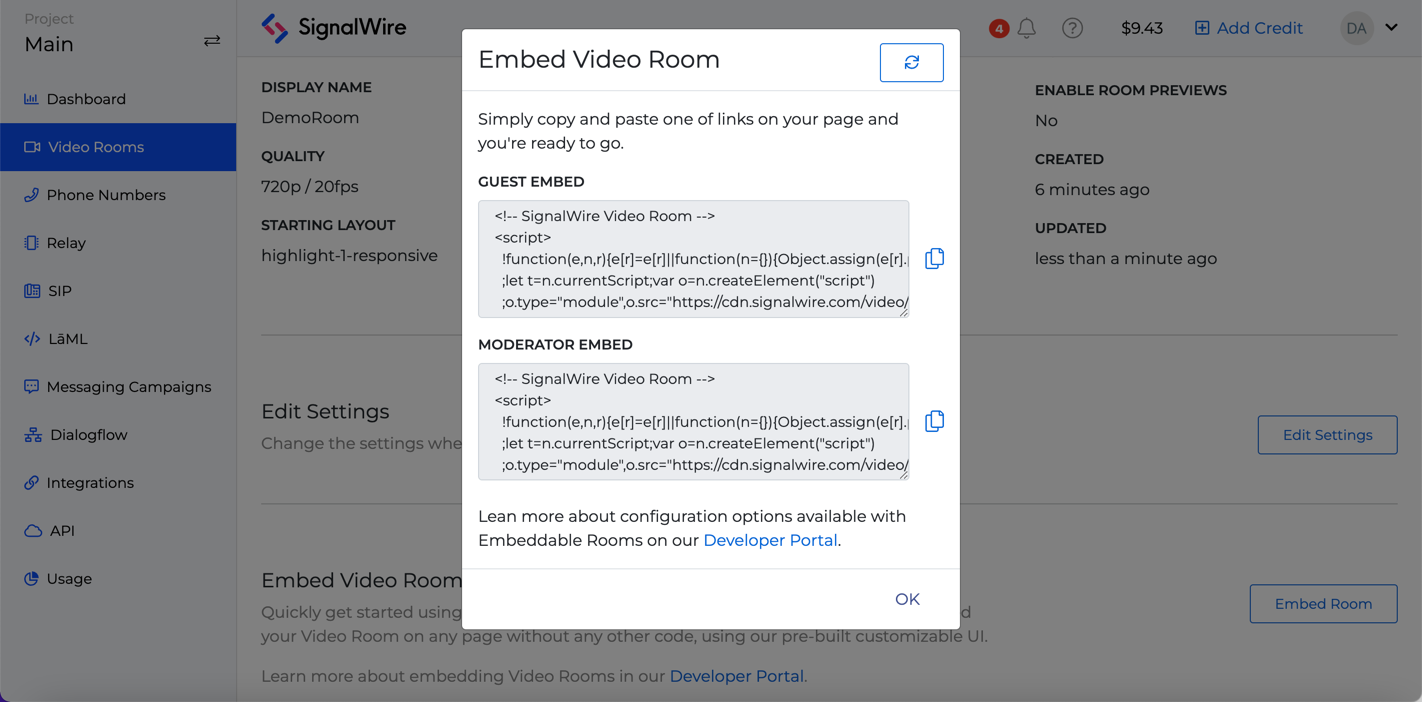1422x702 pixels.
Task: Open the notifications bell
Action: [1026, 28]
